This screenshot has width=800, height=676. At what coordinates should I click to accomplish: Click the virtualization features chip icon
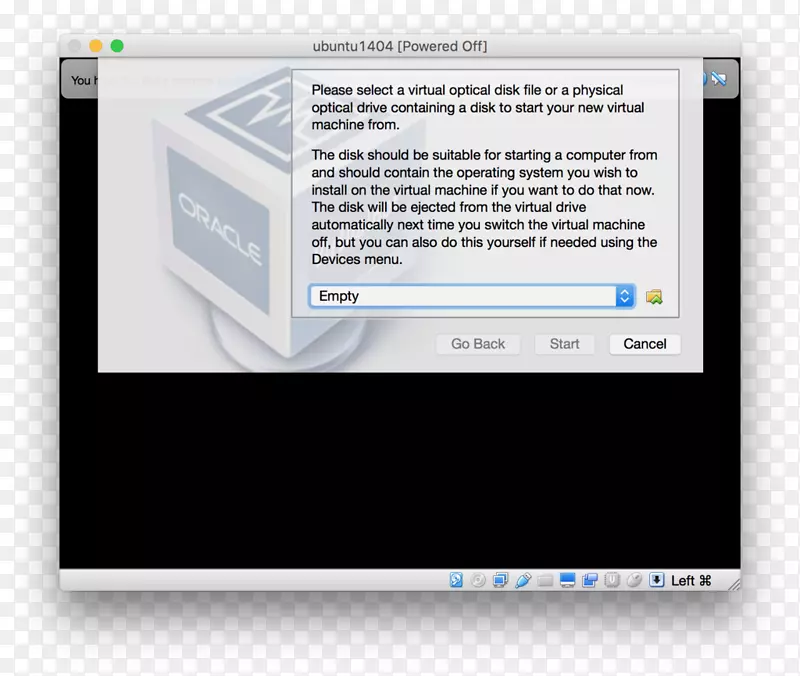[610, 579]
